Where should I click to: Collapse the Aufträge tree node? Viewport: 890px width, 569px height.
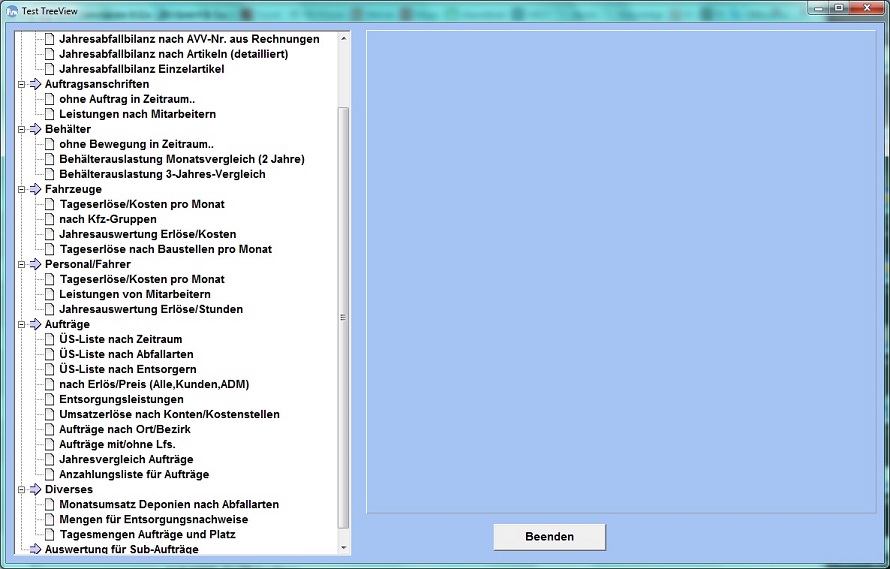tap(22, 325)
